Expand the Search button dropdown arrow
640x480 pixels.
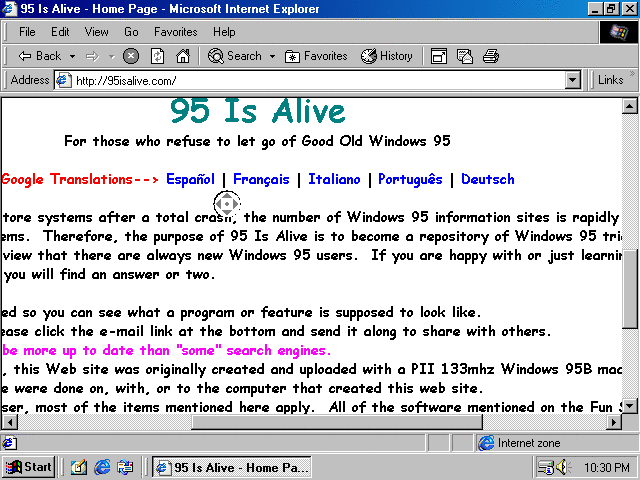[x=272, y=56]
